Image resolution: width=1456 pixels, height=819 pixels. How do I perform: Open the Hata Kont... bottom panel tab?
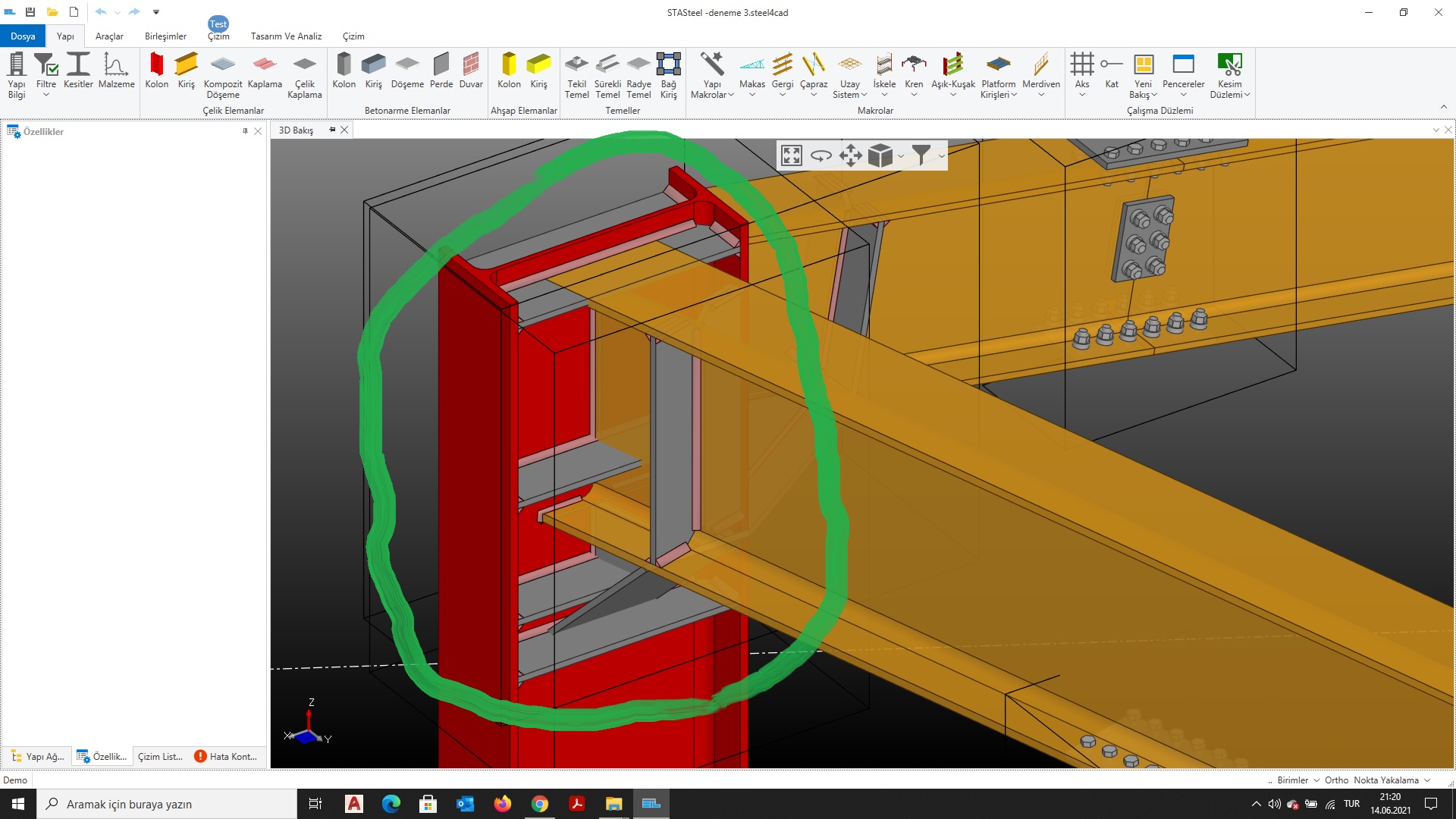pyautogui.click(x=226, y=757)
